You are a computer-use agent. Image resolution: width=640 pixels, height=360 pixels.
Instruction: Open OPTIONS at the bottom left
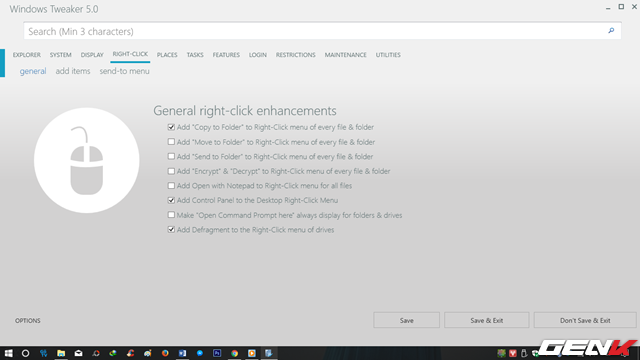point(28,321)
